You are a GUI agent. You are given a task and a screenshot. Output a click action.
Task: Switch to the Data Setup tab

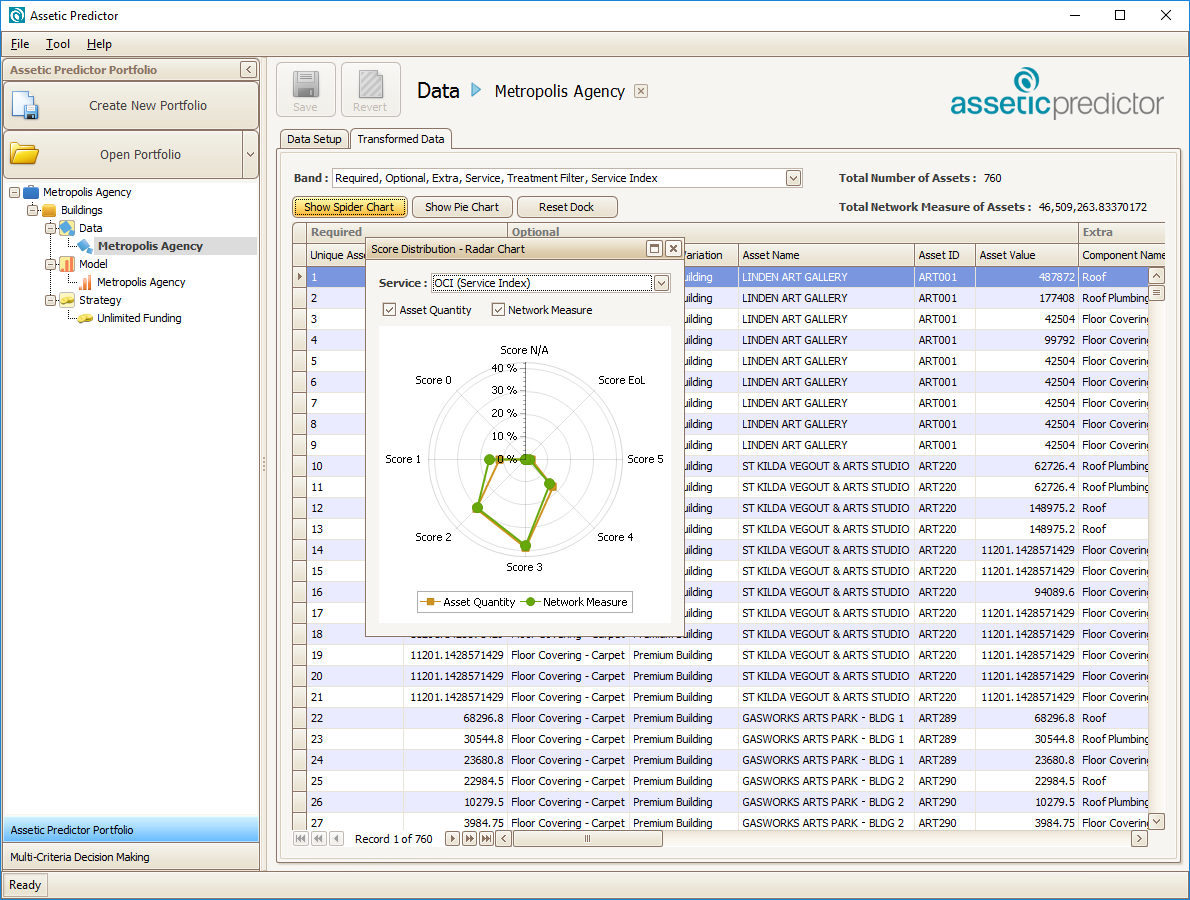pos(314,140)
